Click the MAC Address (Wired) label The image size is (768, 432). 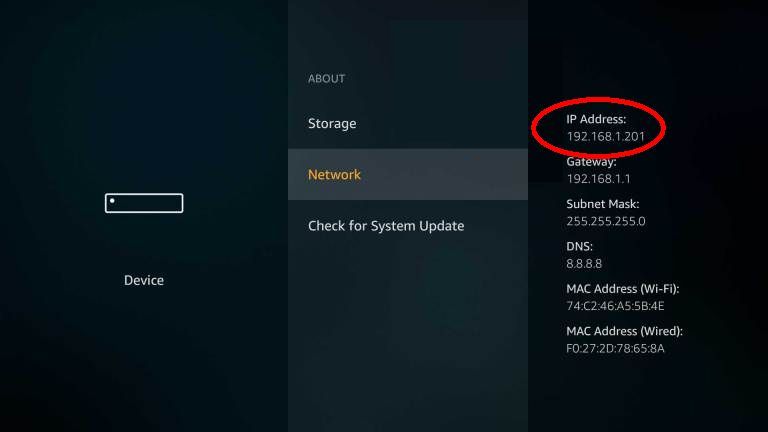(624, 331)
